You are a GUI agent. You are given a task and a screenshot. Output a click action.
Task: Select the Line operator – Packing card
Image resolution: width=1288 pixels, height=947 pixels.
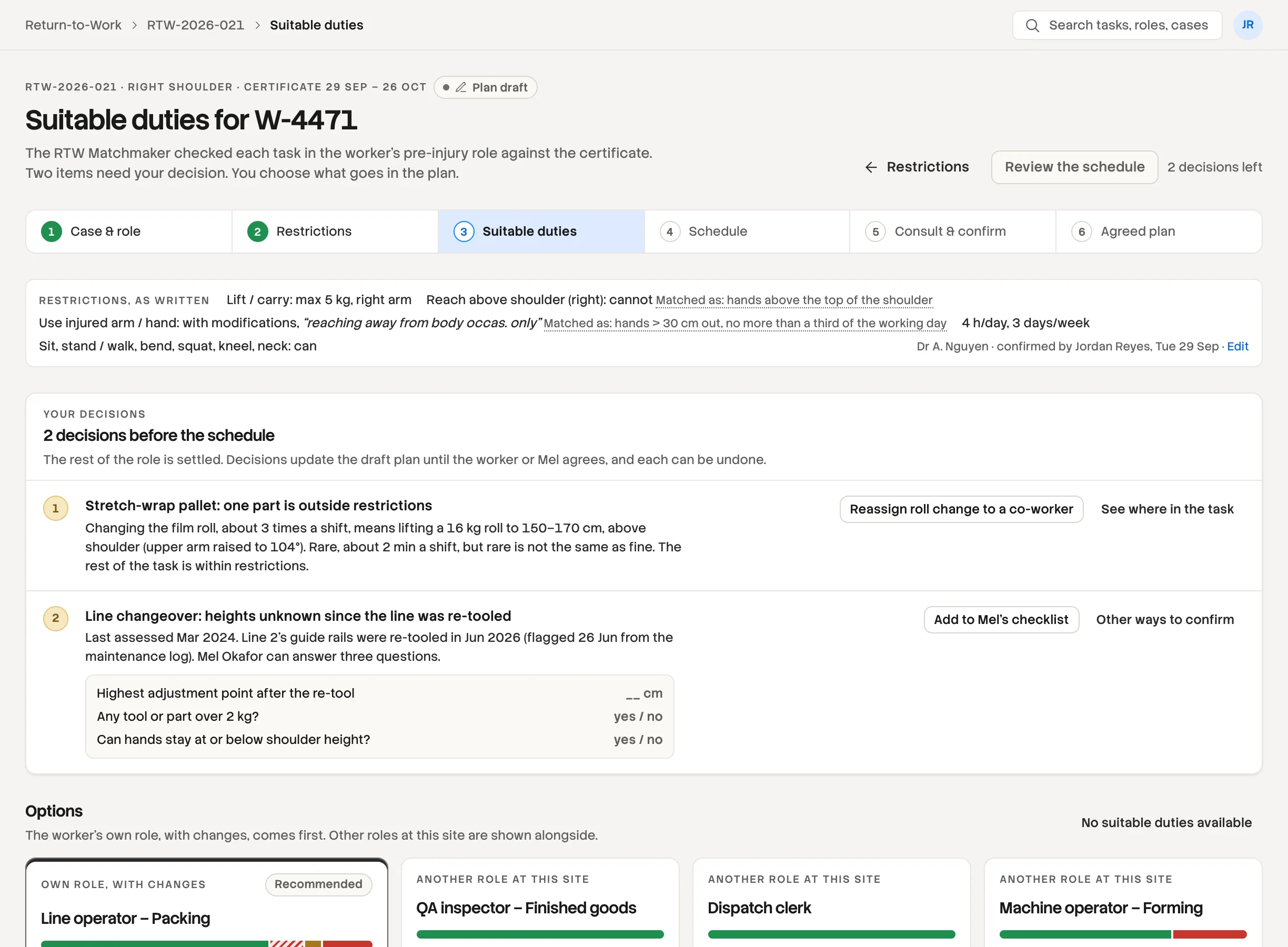click(206, 903)
